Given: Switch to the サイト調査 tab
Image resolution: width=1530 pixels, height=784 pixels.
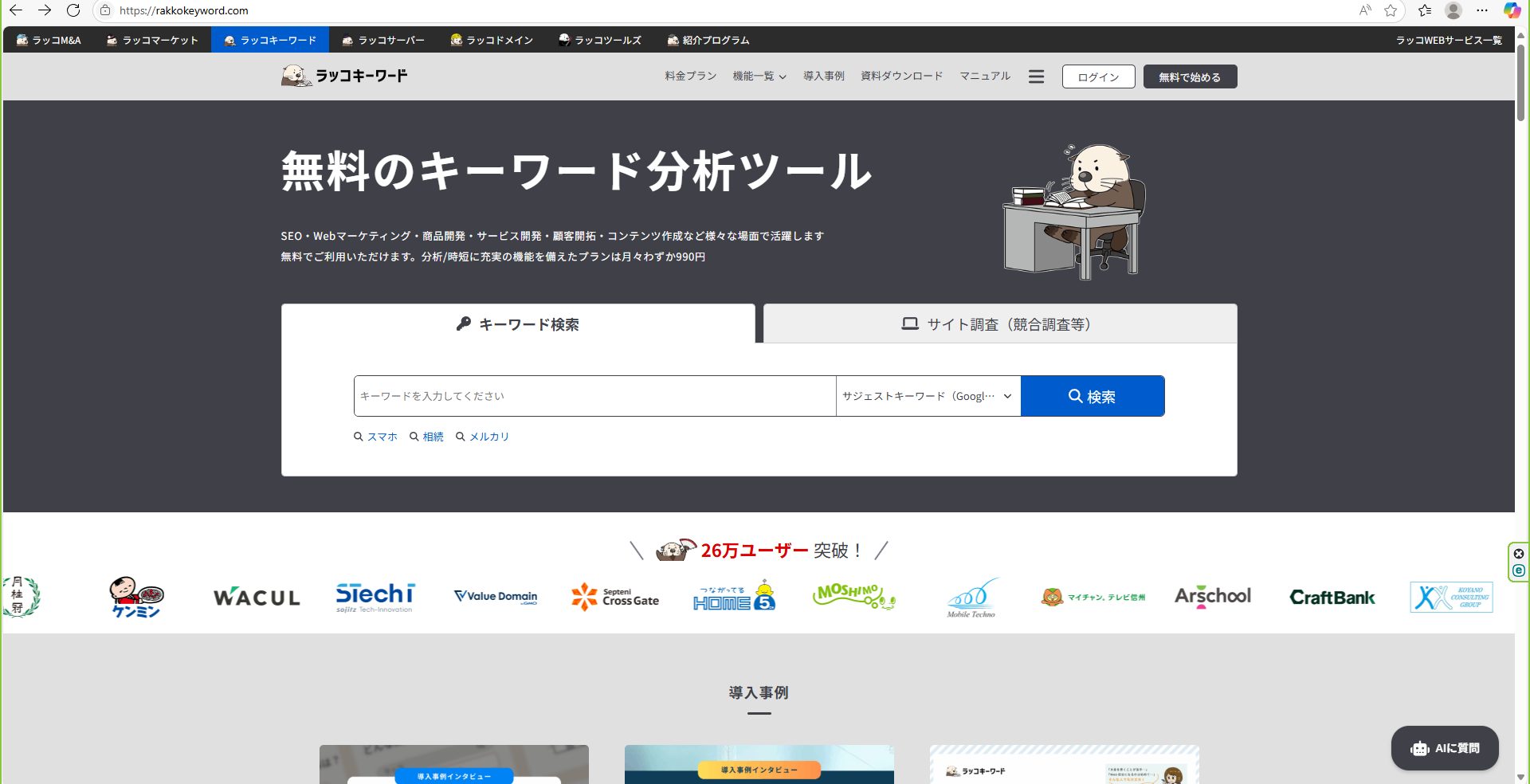Looking at the screenshot, I should click(999, 324).
